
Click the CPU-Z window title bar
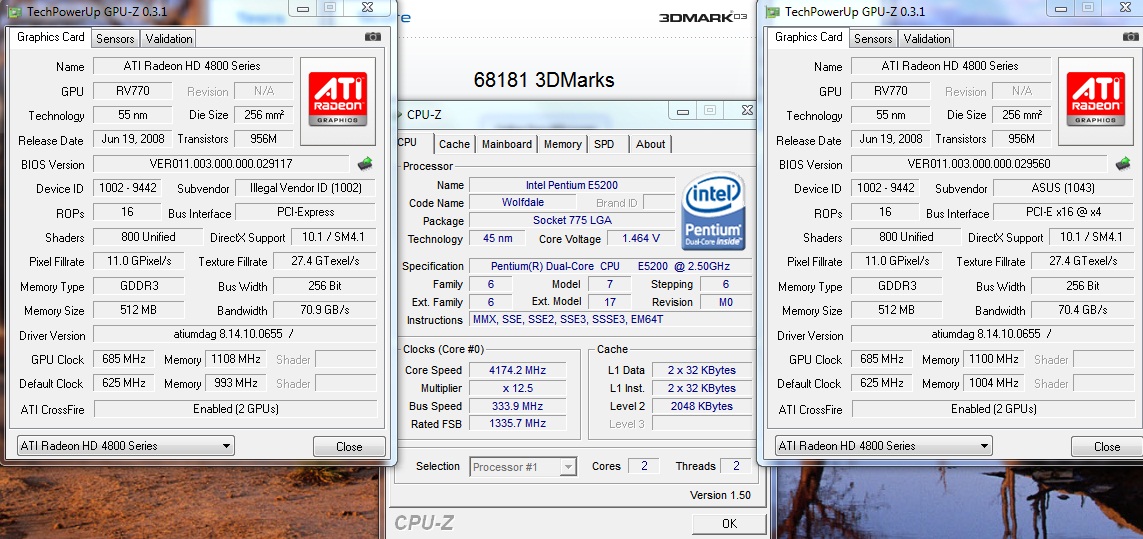tap(576, 114)
